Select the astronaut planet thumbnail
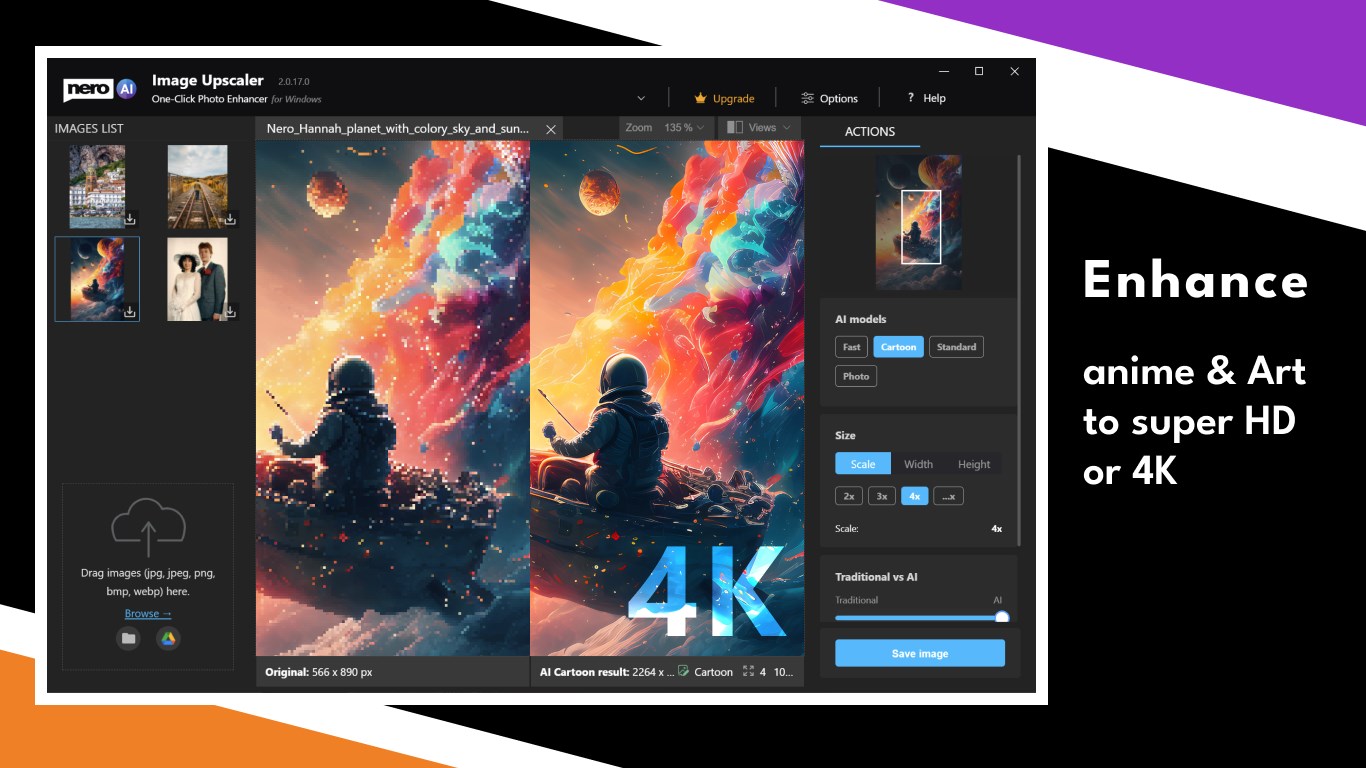The width and height of the screenshot is (1366, 768). point(97,279)
